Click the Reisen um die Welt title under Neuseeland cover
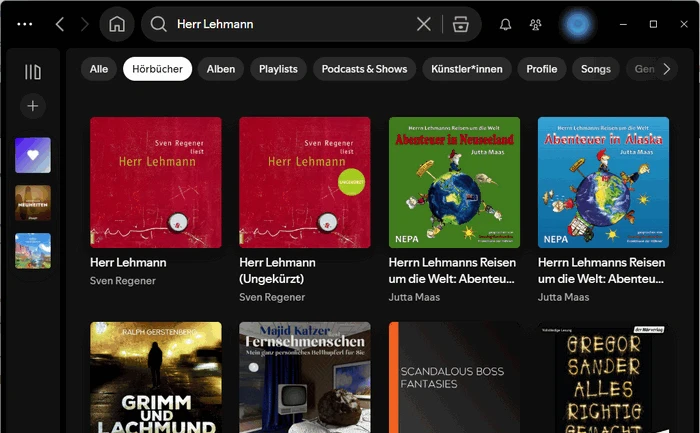700x433 pixels. (452, 271)
